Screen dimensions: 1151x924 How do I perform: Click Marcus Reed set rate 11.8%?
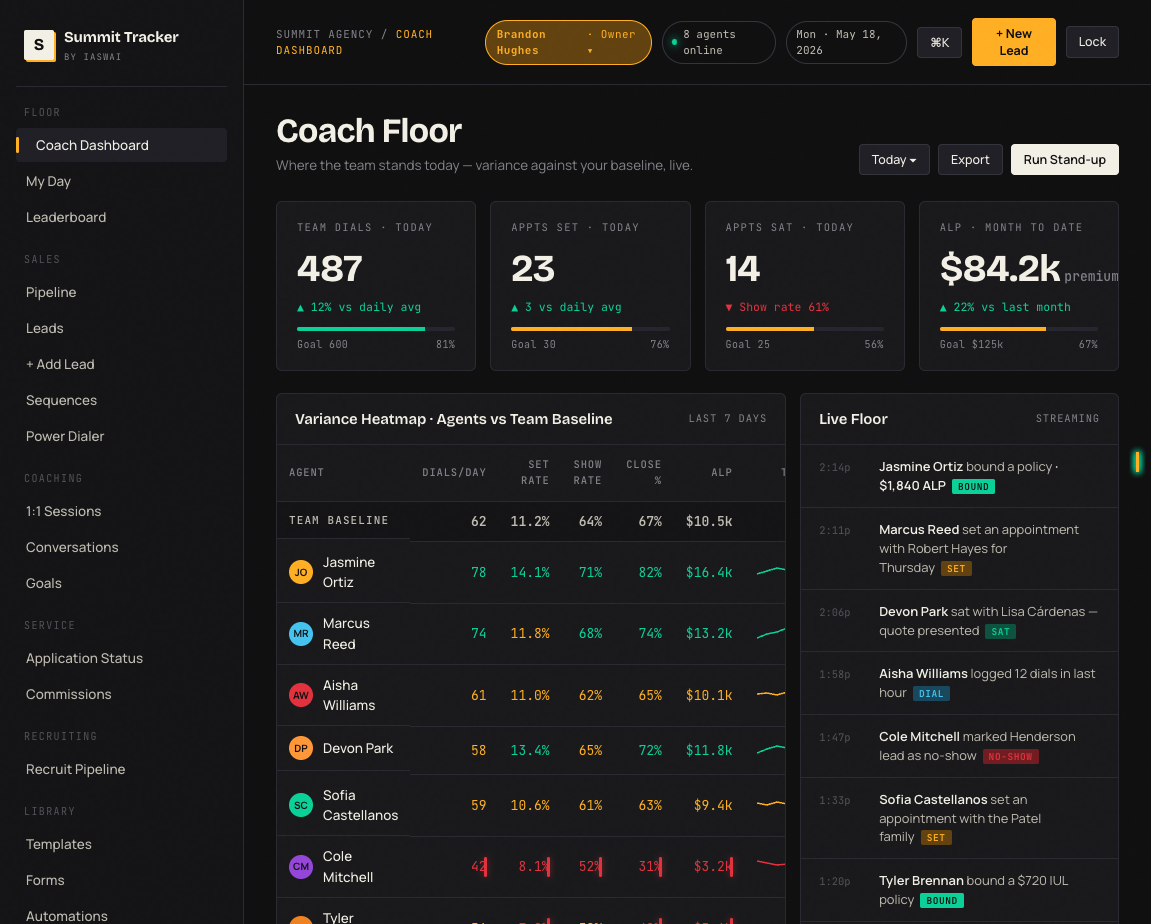tap(530, 633)
